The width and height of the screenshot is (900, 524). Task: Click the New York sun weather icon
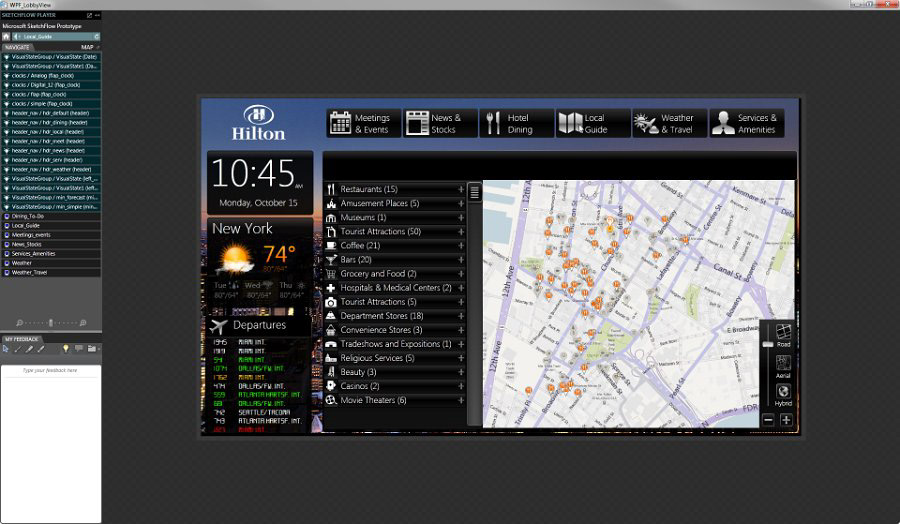coord(234,258)
